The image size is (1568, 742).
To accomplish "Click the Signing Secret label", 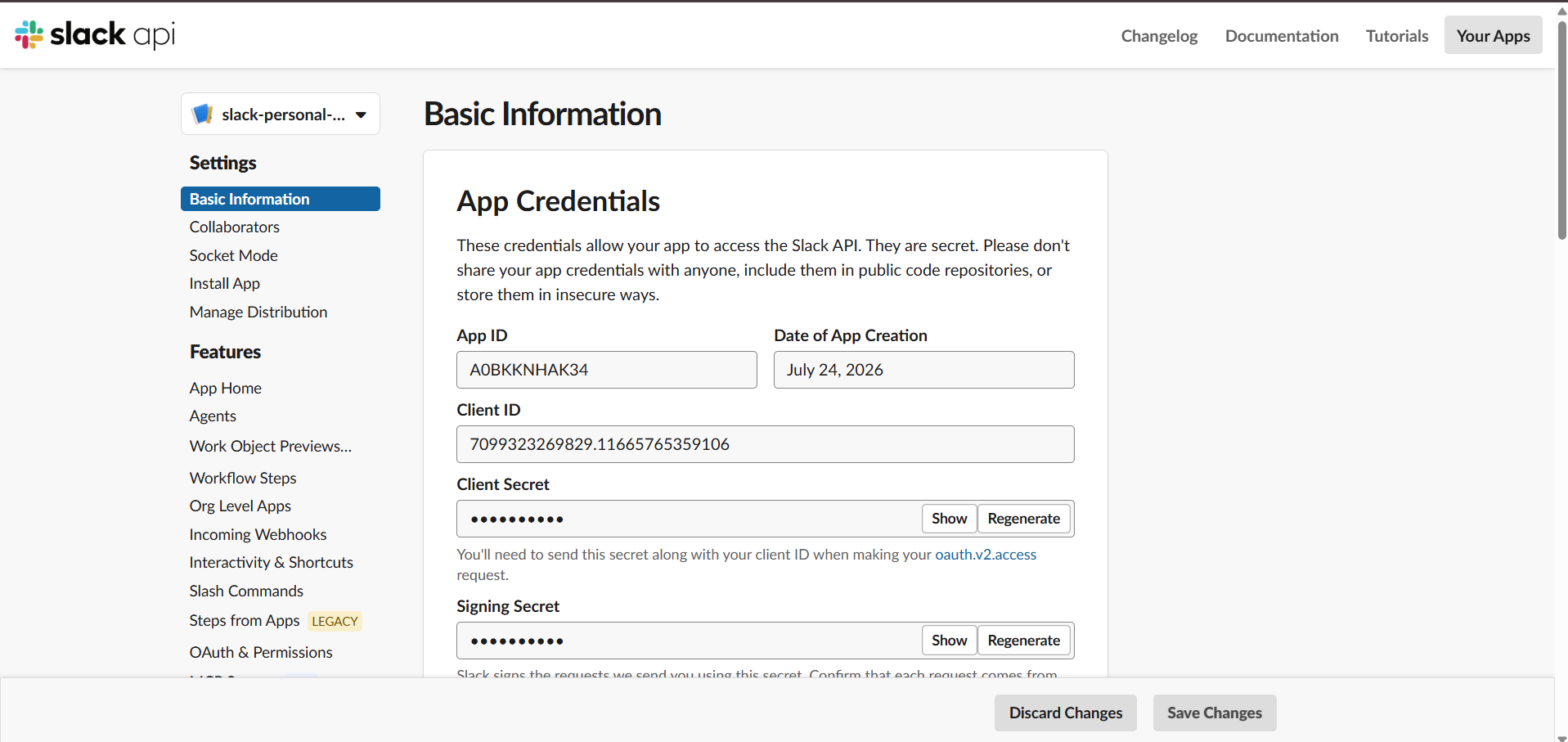I will click(x=508, y=606).
